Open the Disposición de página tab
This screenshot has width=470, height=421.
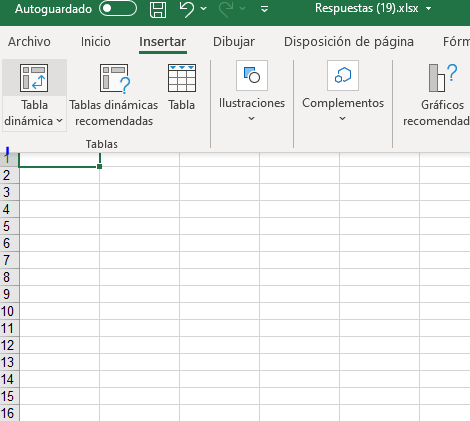click(349, 42)
